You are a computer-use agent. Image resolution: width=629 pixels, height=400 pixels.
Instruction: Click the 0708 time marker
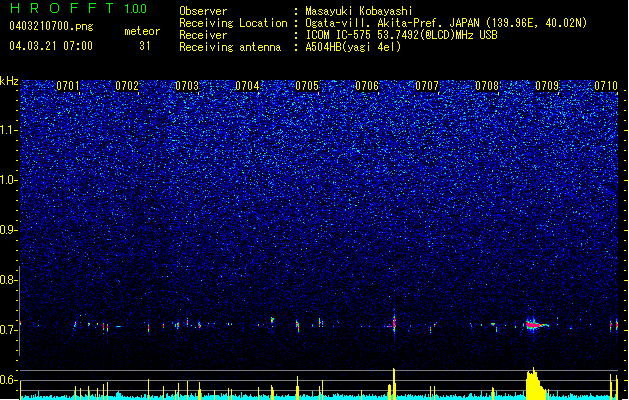coord(487,86)
